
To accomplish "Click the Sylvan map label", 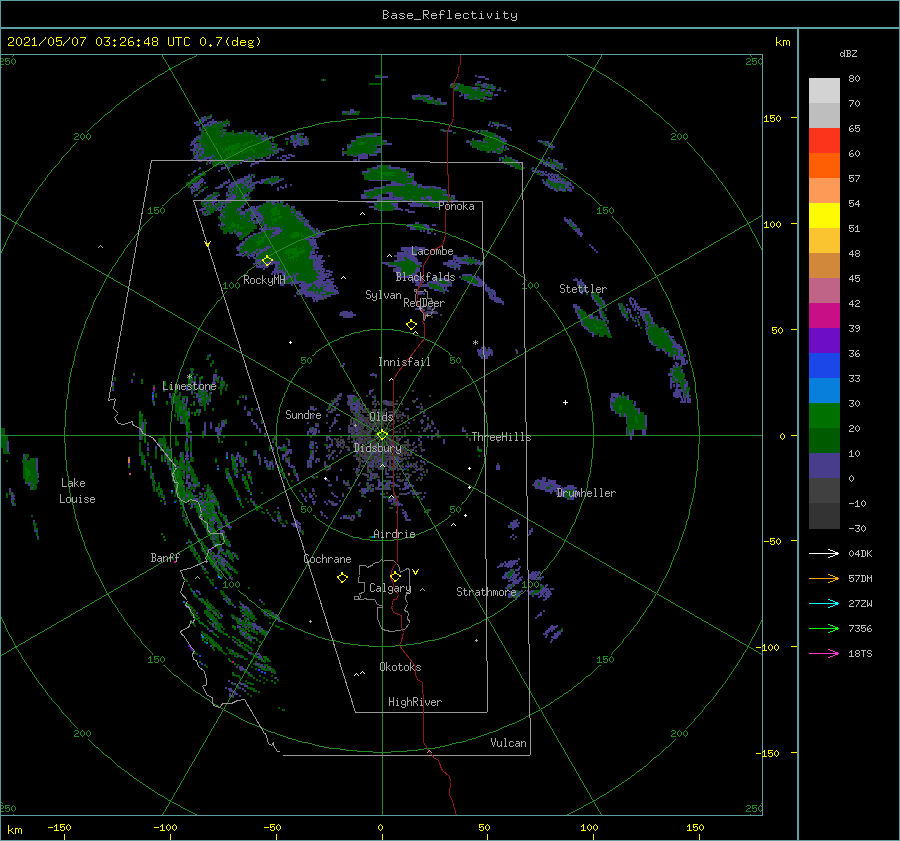I will (x=383, y=295).
